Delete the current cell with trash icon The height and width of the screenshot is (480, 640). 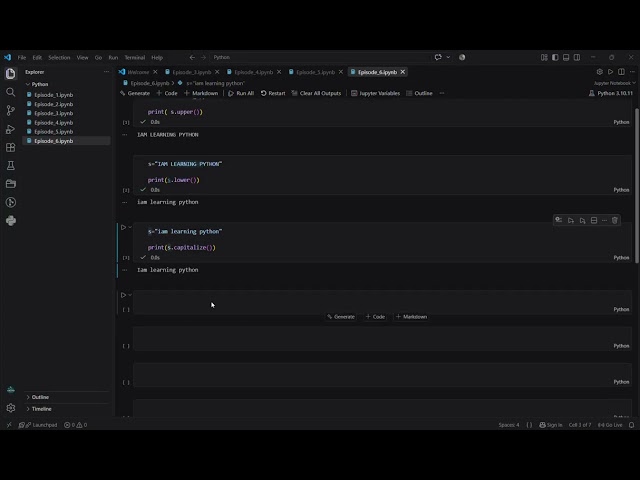click(x=615, y=220)
